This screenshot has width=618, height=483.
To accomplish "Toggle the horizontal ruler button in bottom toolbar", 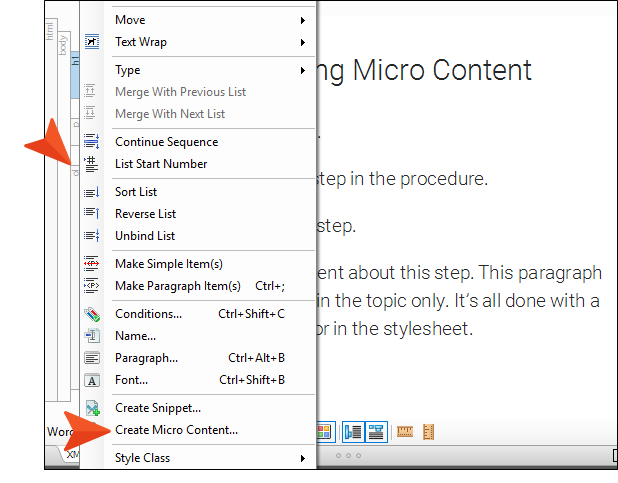I will click(405, 432).
